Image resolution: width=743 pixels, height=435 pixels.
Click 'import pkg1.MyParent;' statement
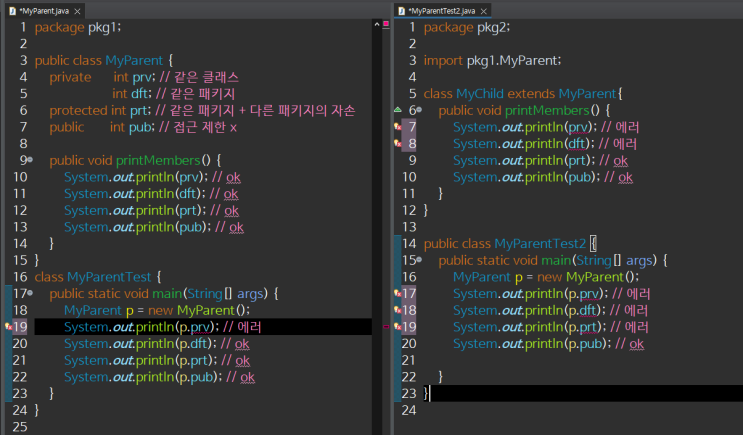coord(492,61)
